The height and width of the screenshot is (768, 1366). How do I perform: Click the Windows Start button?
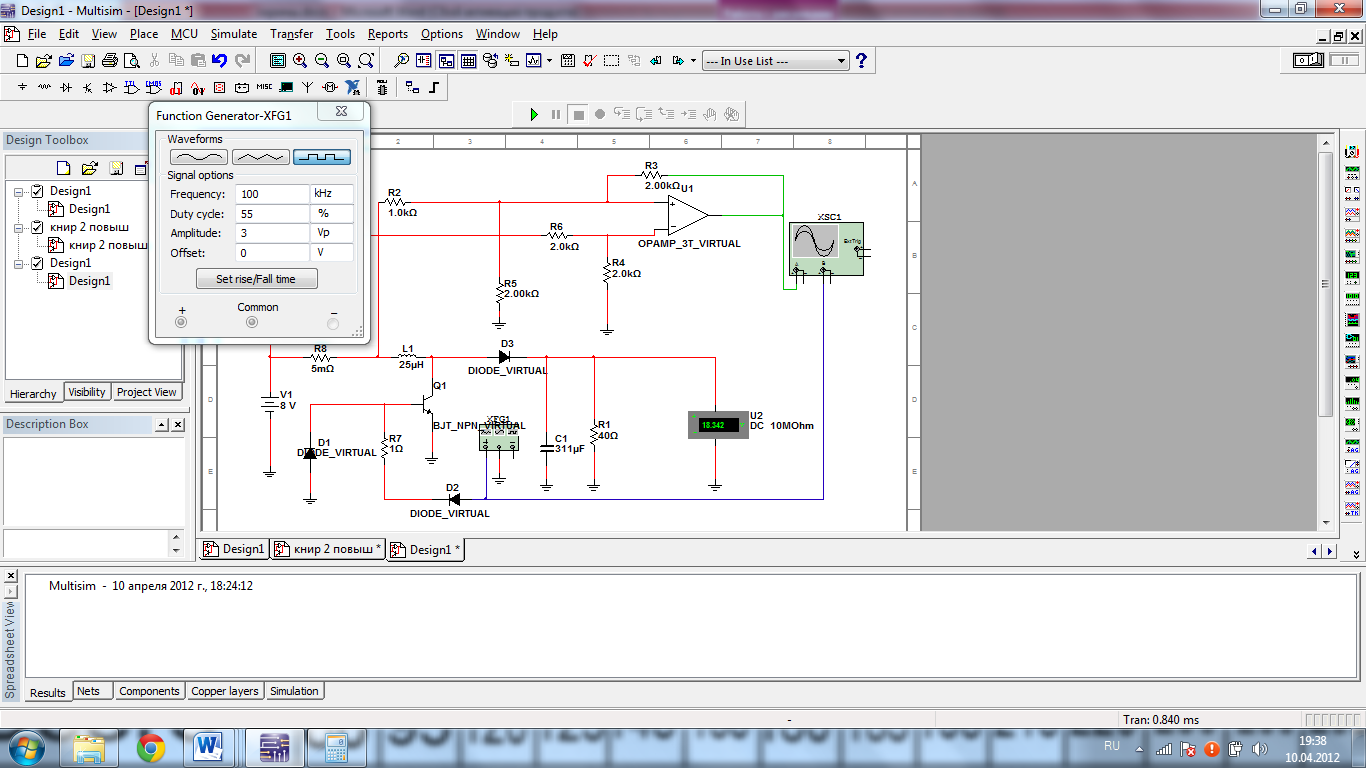pos(27,747)
